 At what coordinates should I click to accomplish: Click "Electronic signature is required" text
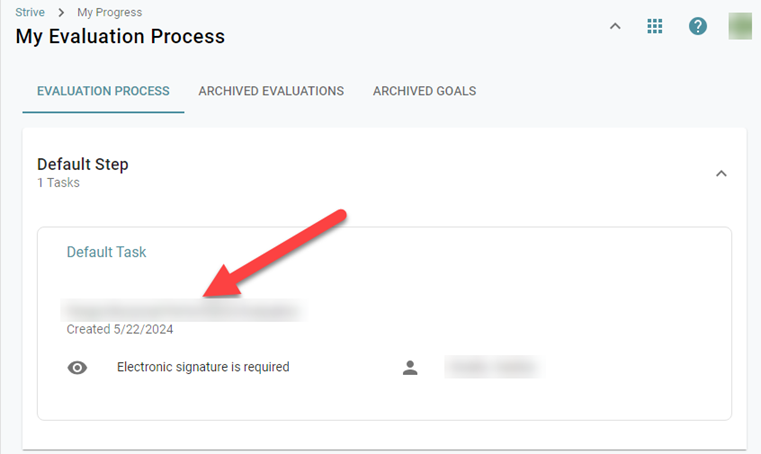203,367
